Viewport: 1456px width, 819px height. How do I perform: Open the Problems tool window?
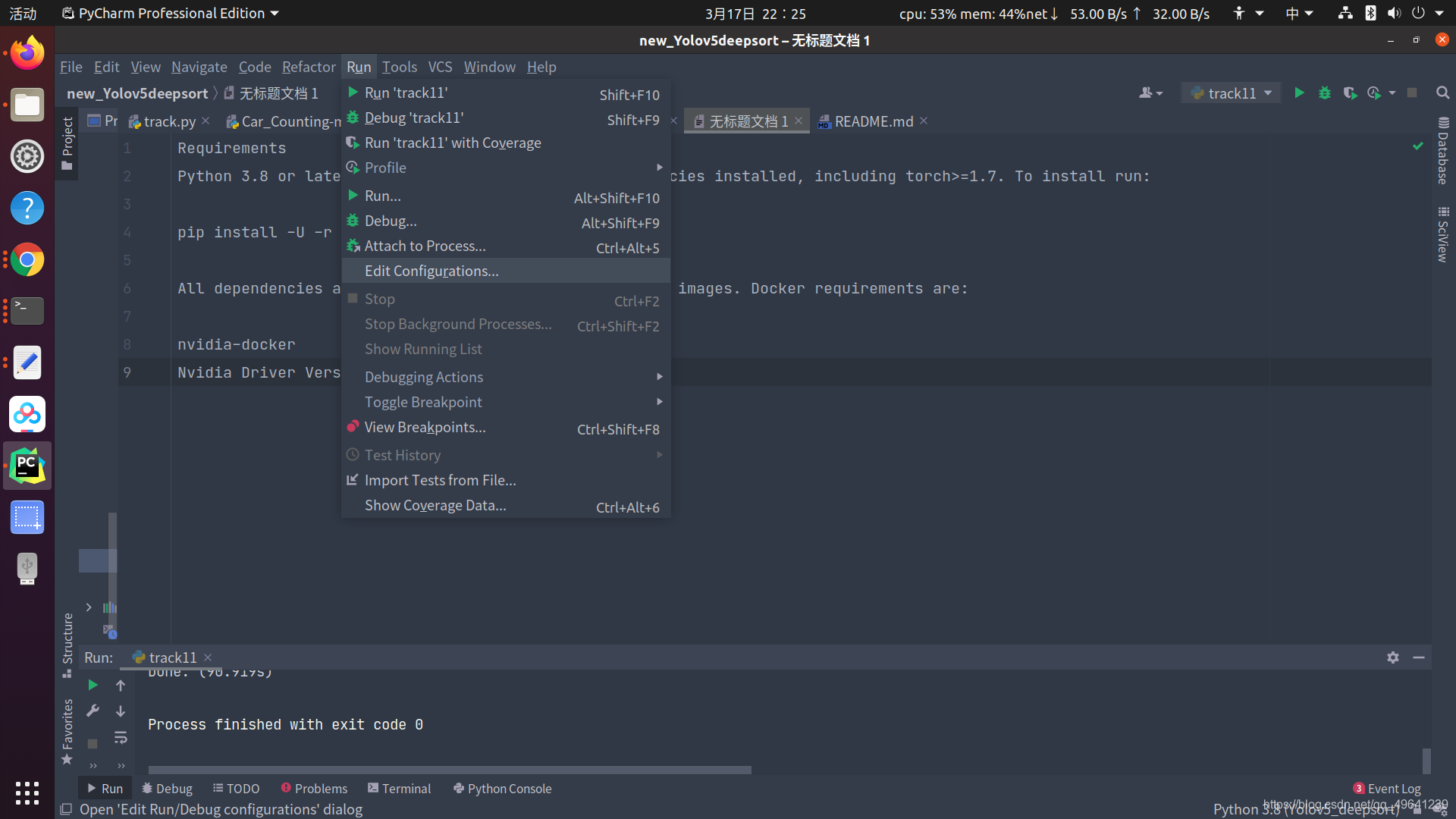click(314, 789)
